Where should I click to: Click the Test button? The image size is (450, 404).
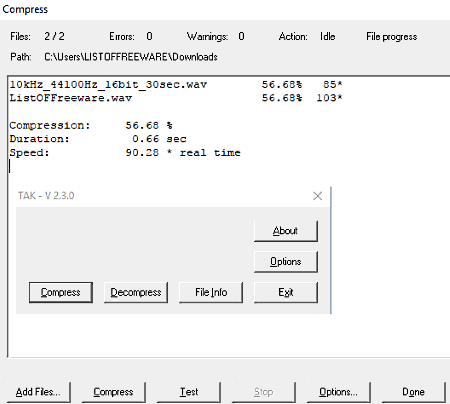click(189, 392)
